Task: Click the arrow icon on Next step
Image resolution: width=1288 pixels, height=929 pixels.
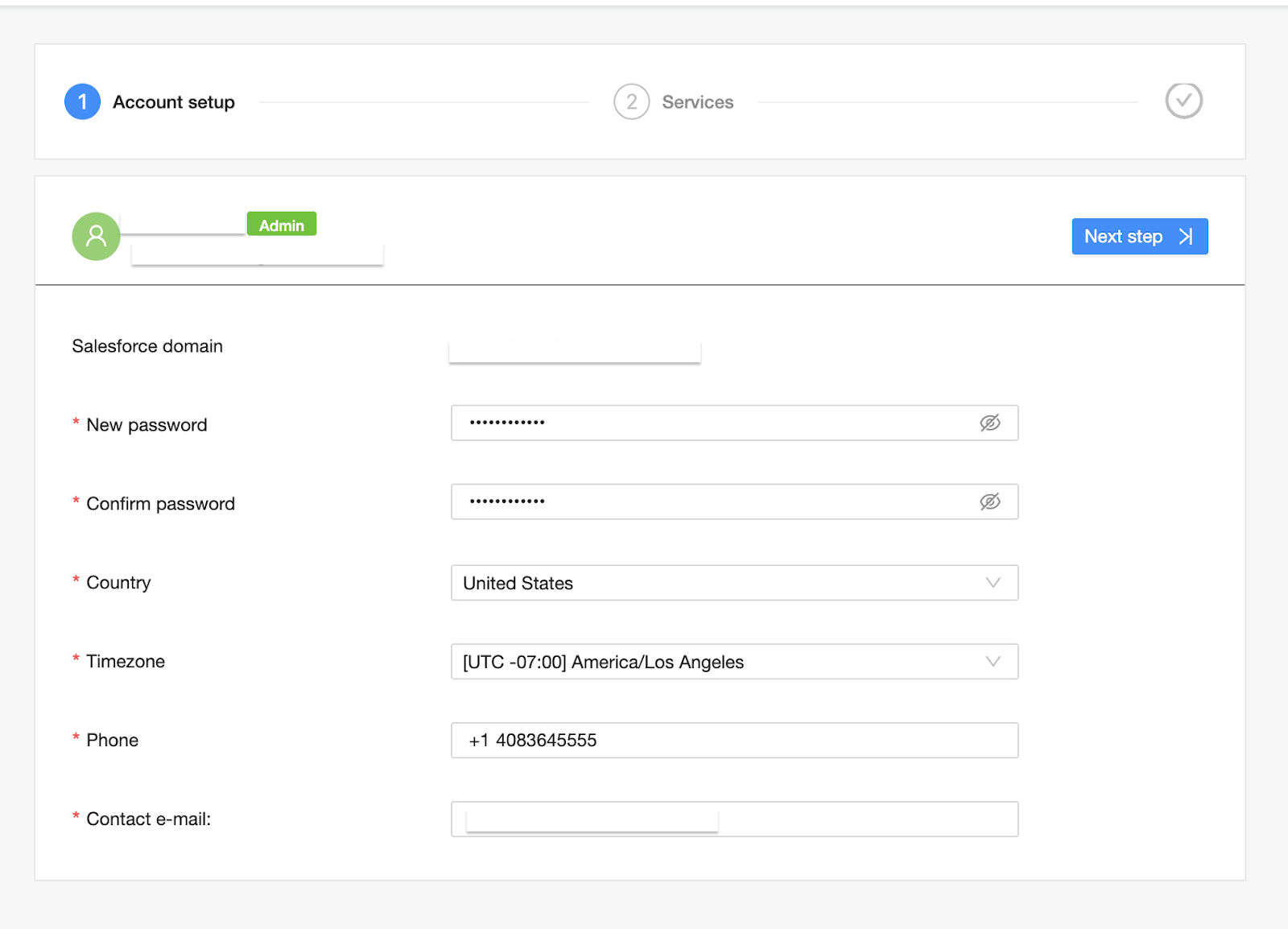Action: pos(1186,237)
